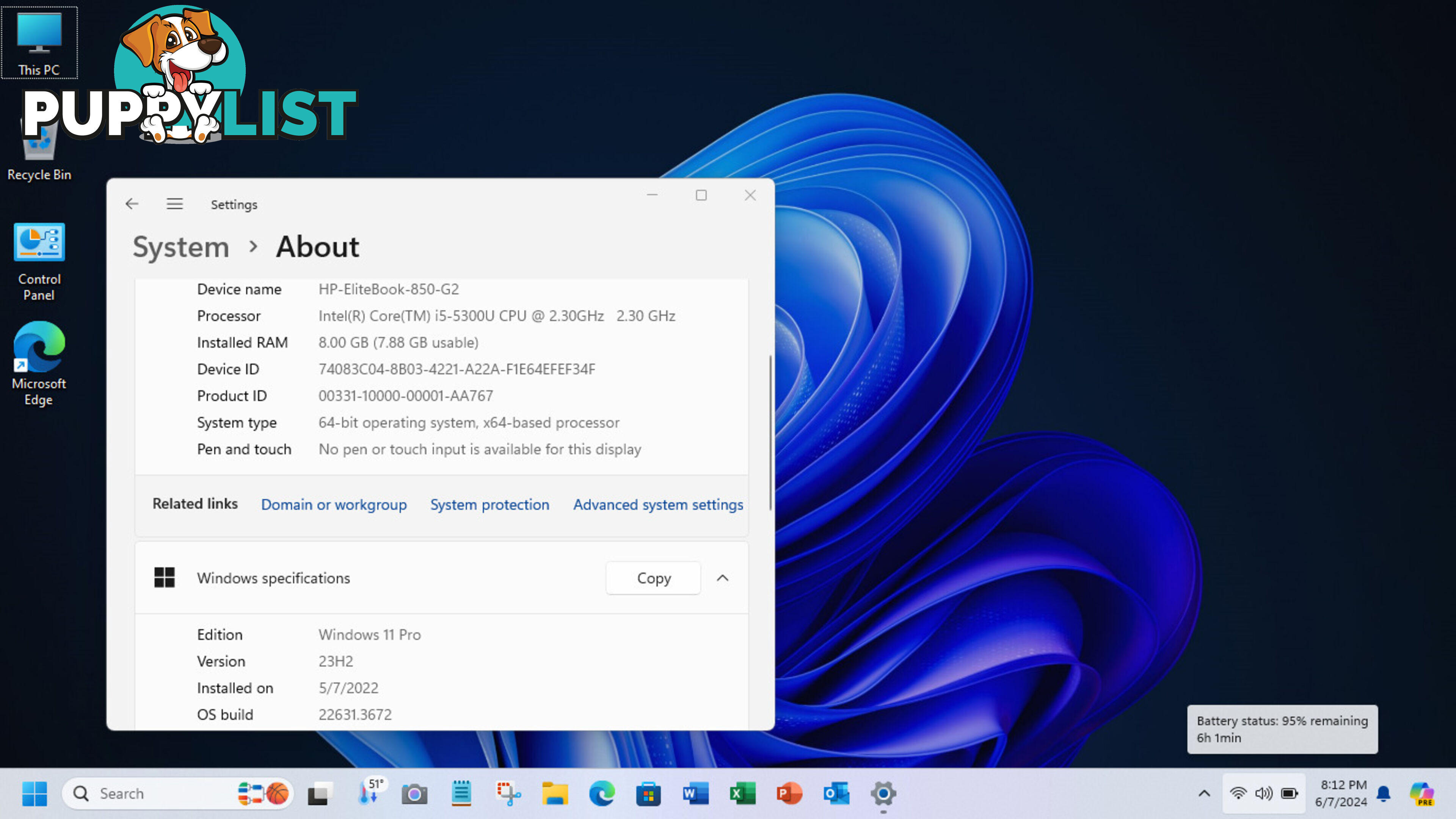Image resolution: width=1456 pixels, height=819 pixels.
Task: Click the About page heading
Action: pos(318,247)
